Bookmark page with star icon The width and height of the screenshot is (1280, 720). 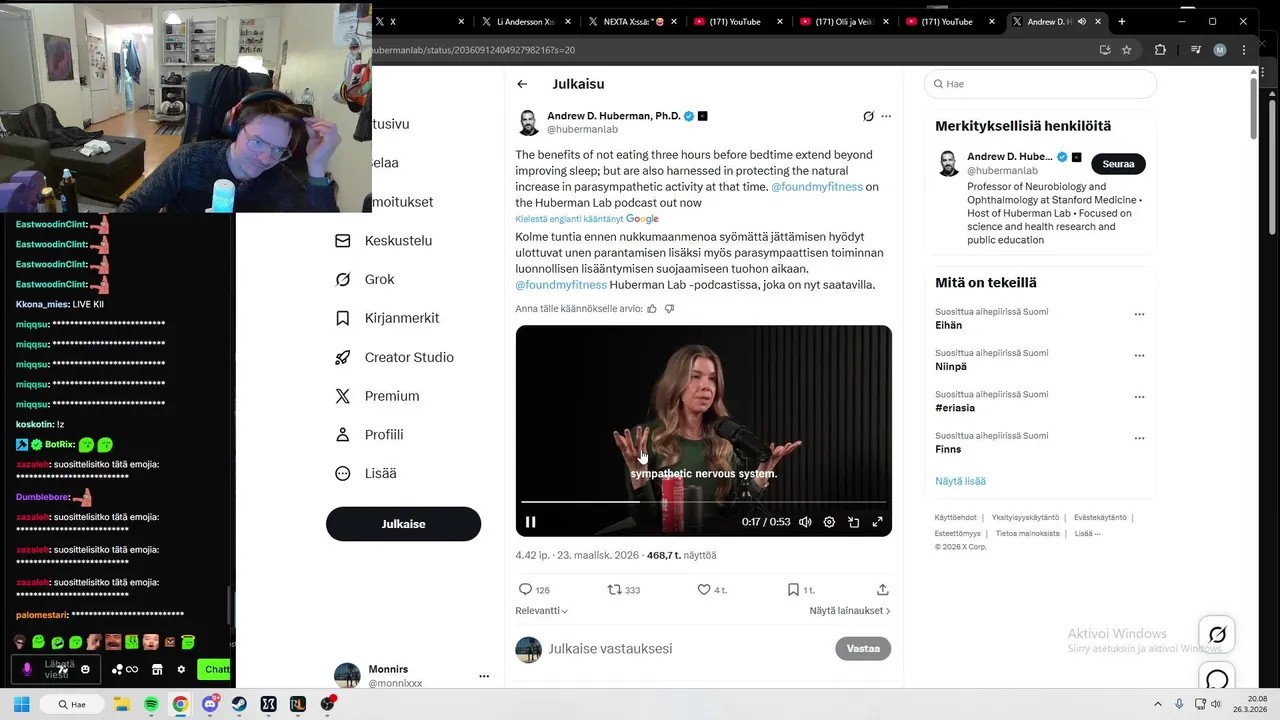pos(1127,50)
